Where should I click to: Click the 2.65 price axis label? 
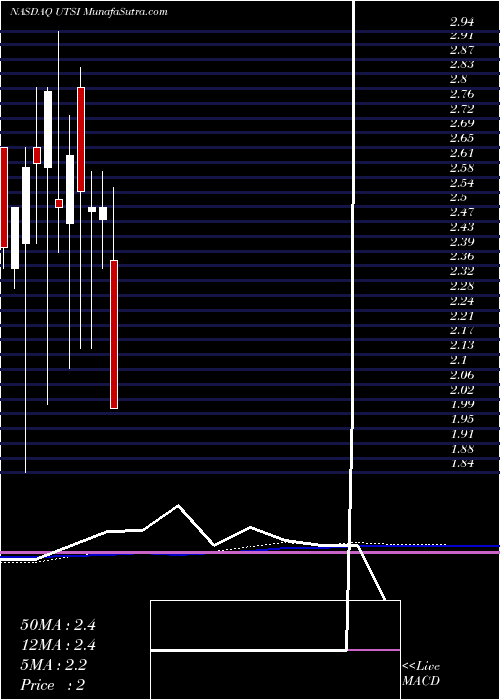[x=462, y=138]
